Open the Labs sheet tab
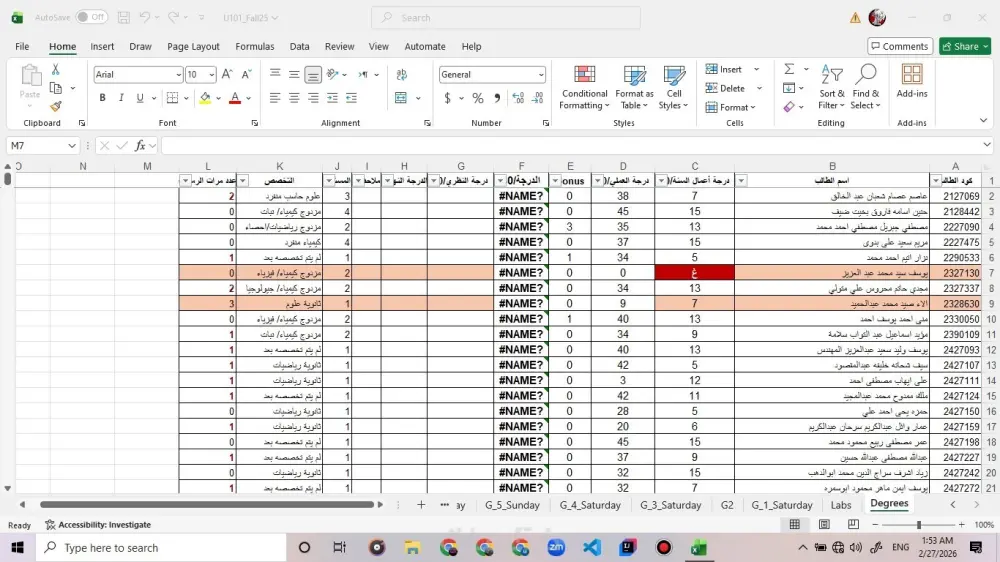Viewport: 1000px width, 562px height. 841,505
